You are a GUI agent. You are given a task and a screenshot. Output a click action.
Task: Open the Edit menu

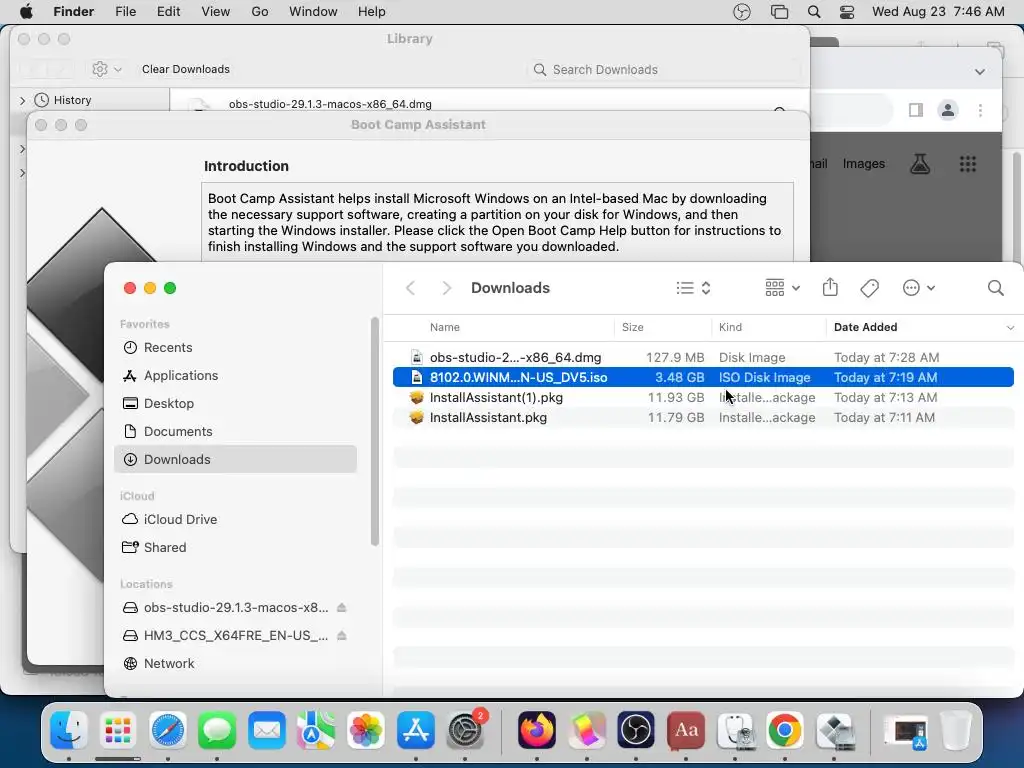pyautogui.click(x=168, y=12)
